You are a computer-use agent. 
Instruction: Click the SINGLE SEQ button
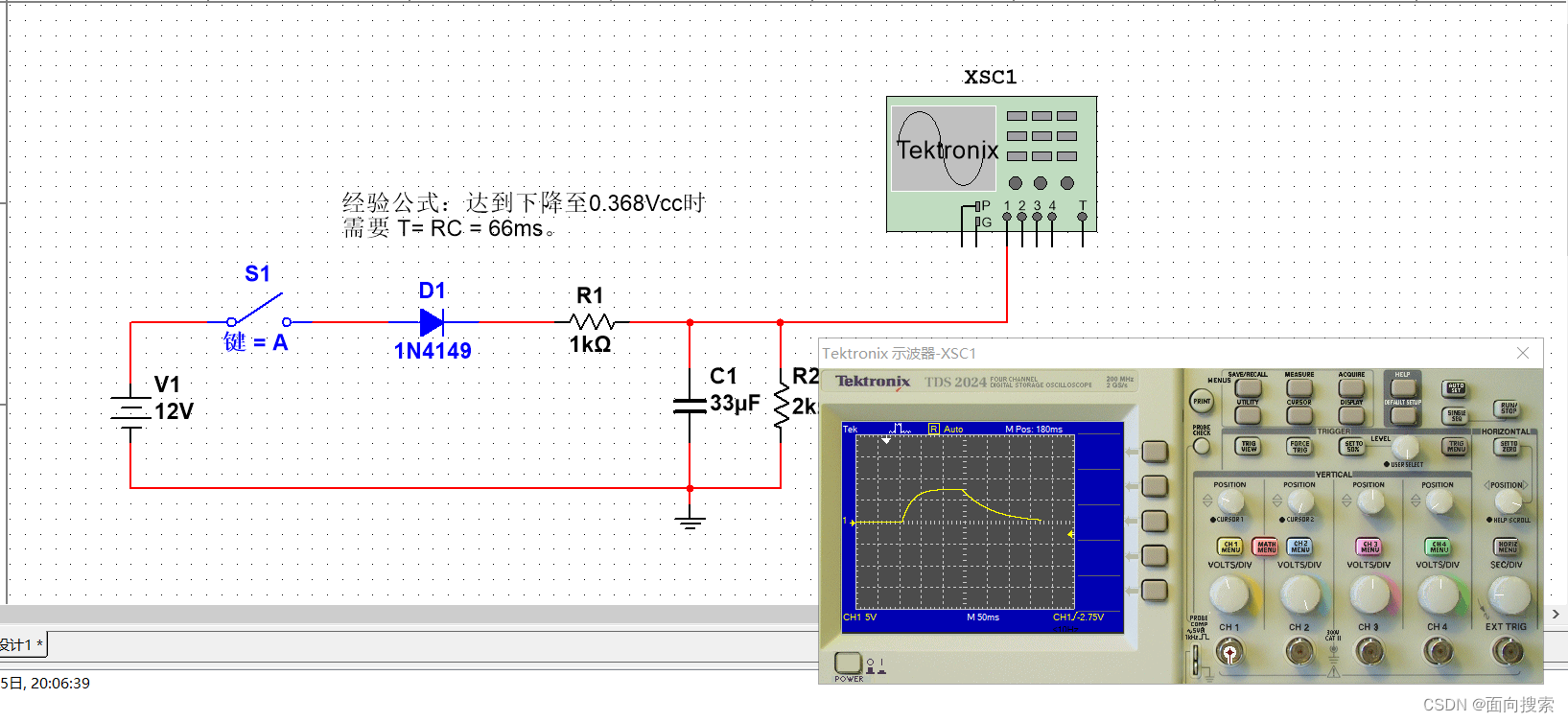[1456, 415]
